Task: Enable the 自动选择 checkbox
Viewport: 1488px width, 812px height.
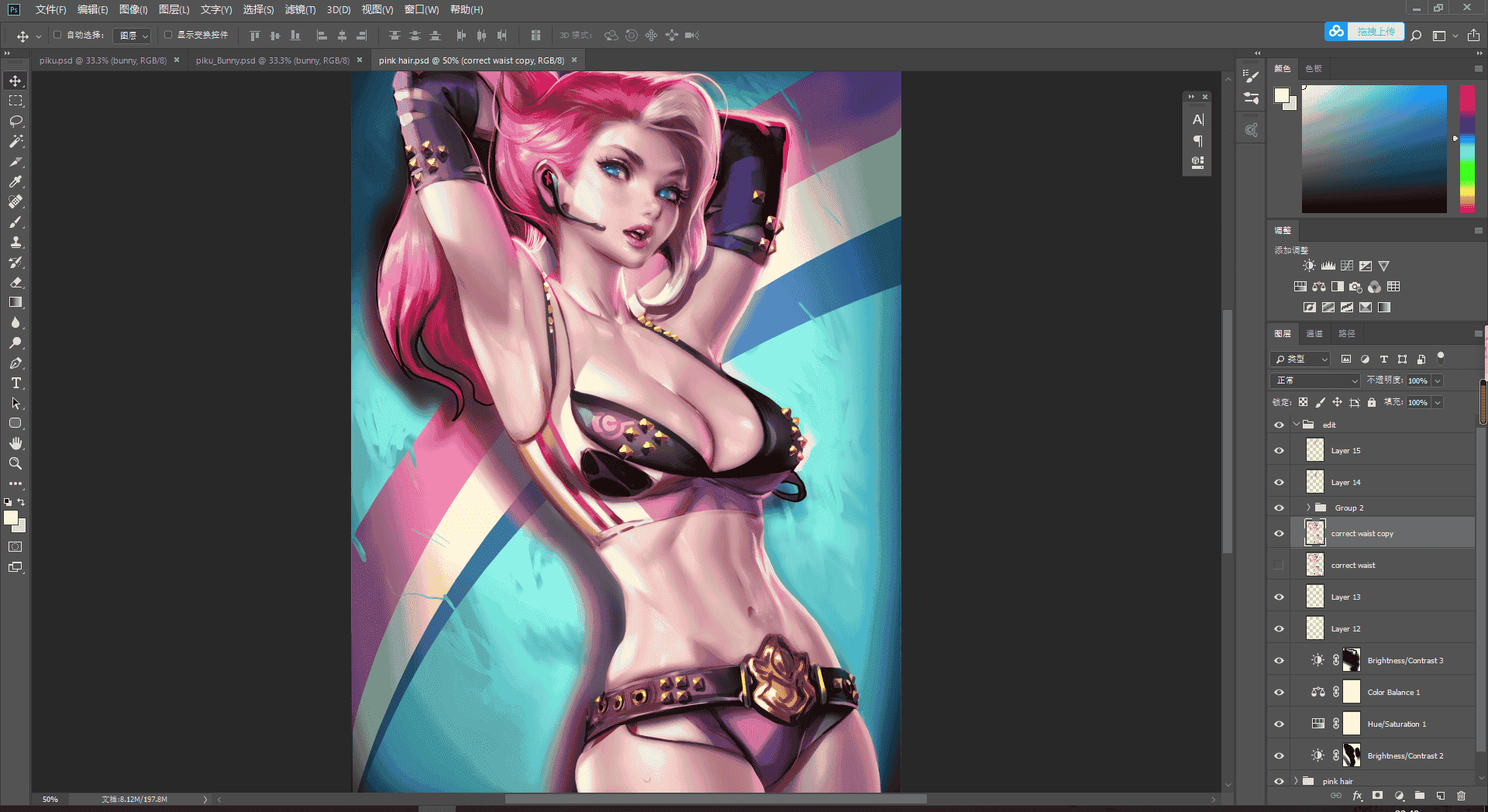Action: coord(57,35)
